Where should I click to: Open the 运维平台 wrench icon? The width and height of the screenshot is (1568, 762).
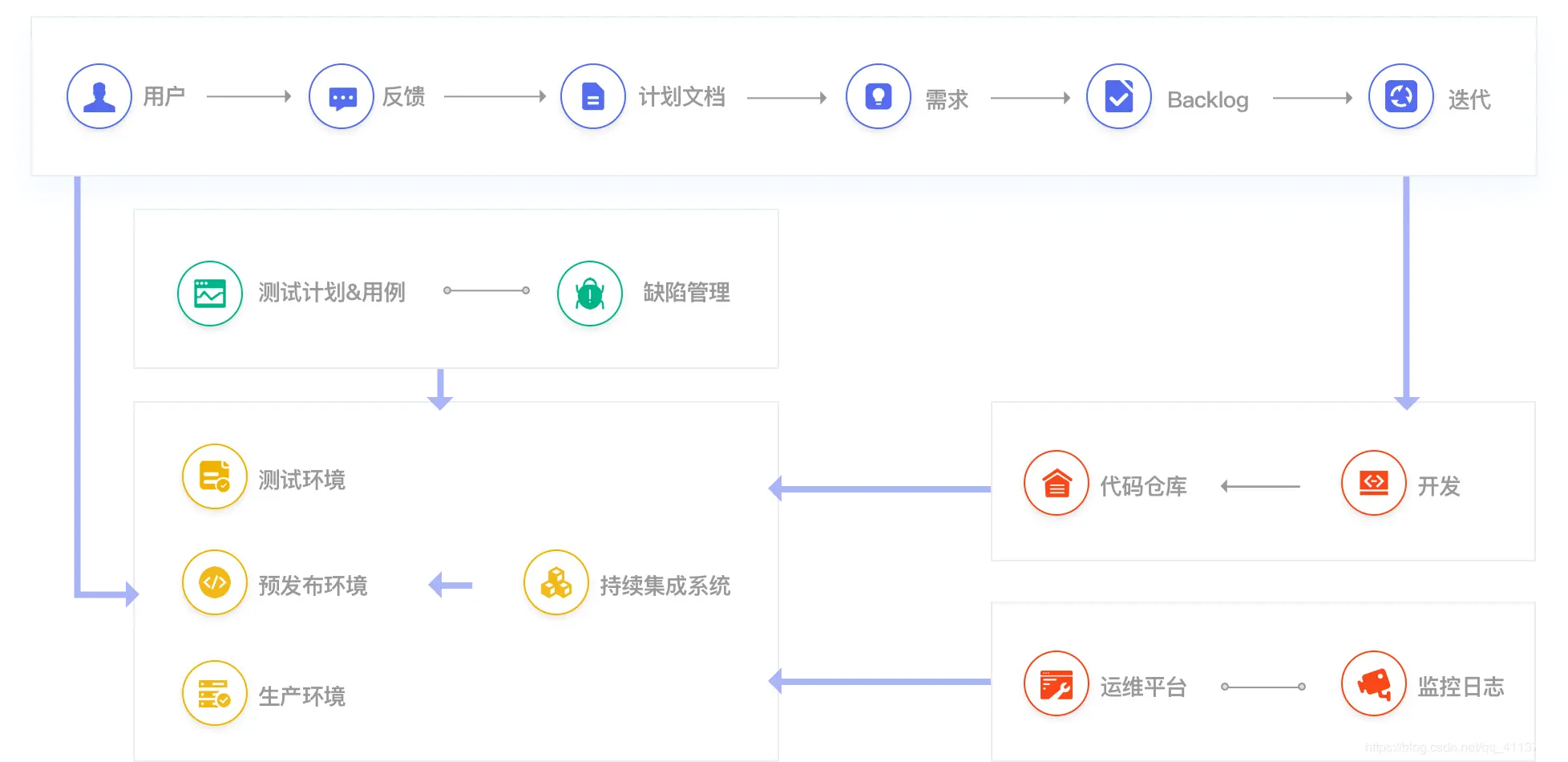click(1056, 684)
